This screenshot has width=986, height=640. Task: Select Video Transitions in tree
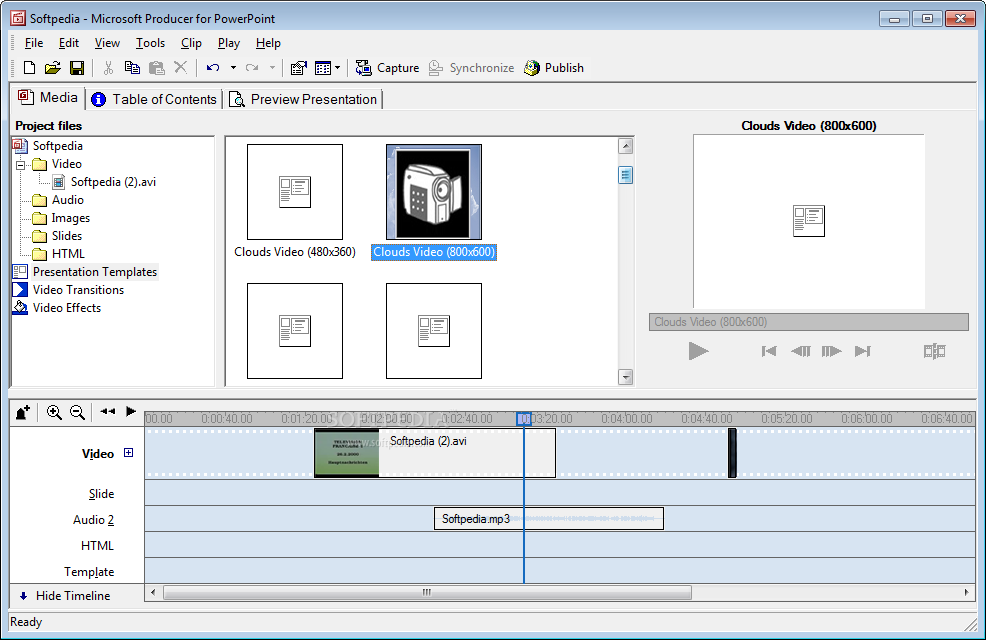tap(78, 290)
